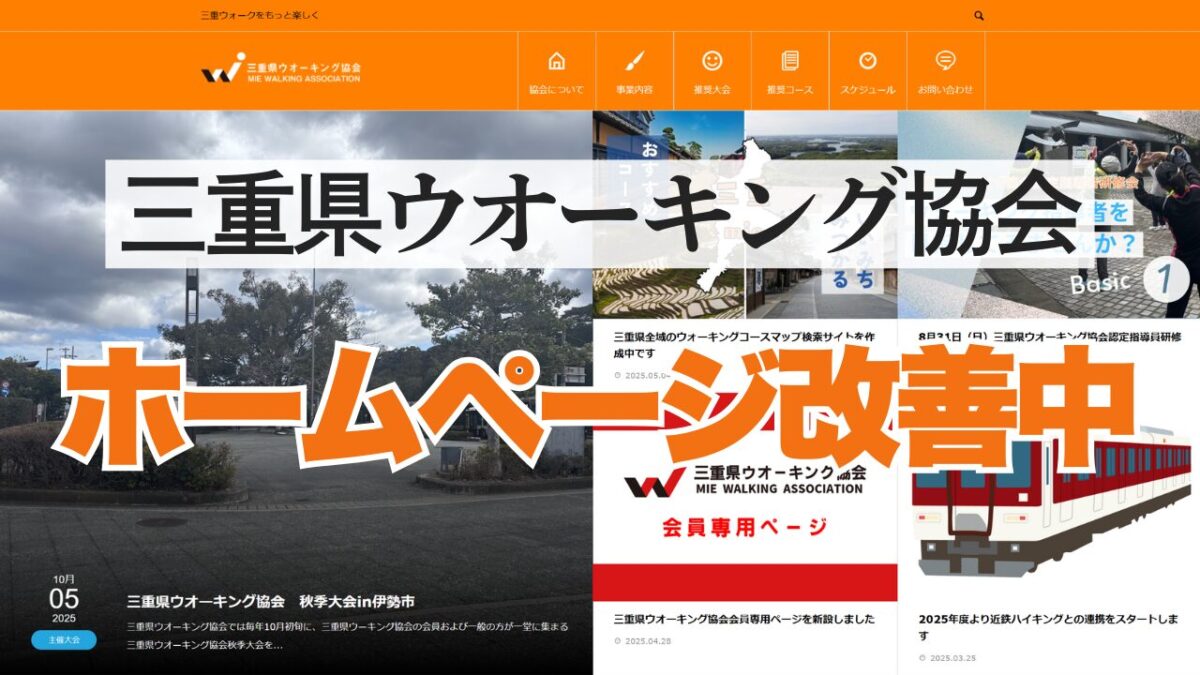Click the 三重ウォークをもっと楽しく tagline text
The image size is (1200, 675).
pyautogui.click(x=260, y=16)
